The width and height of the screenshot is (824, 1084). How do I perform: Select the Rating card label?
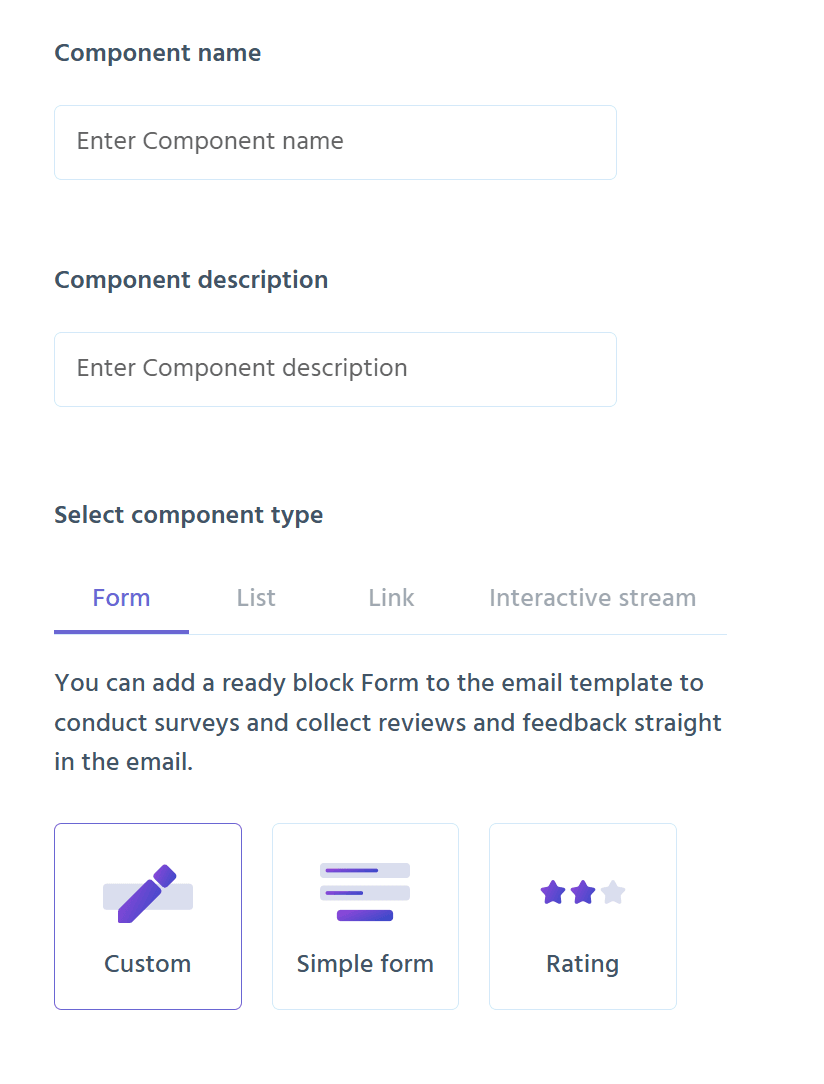[582, 964]
